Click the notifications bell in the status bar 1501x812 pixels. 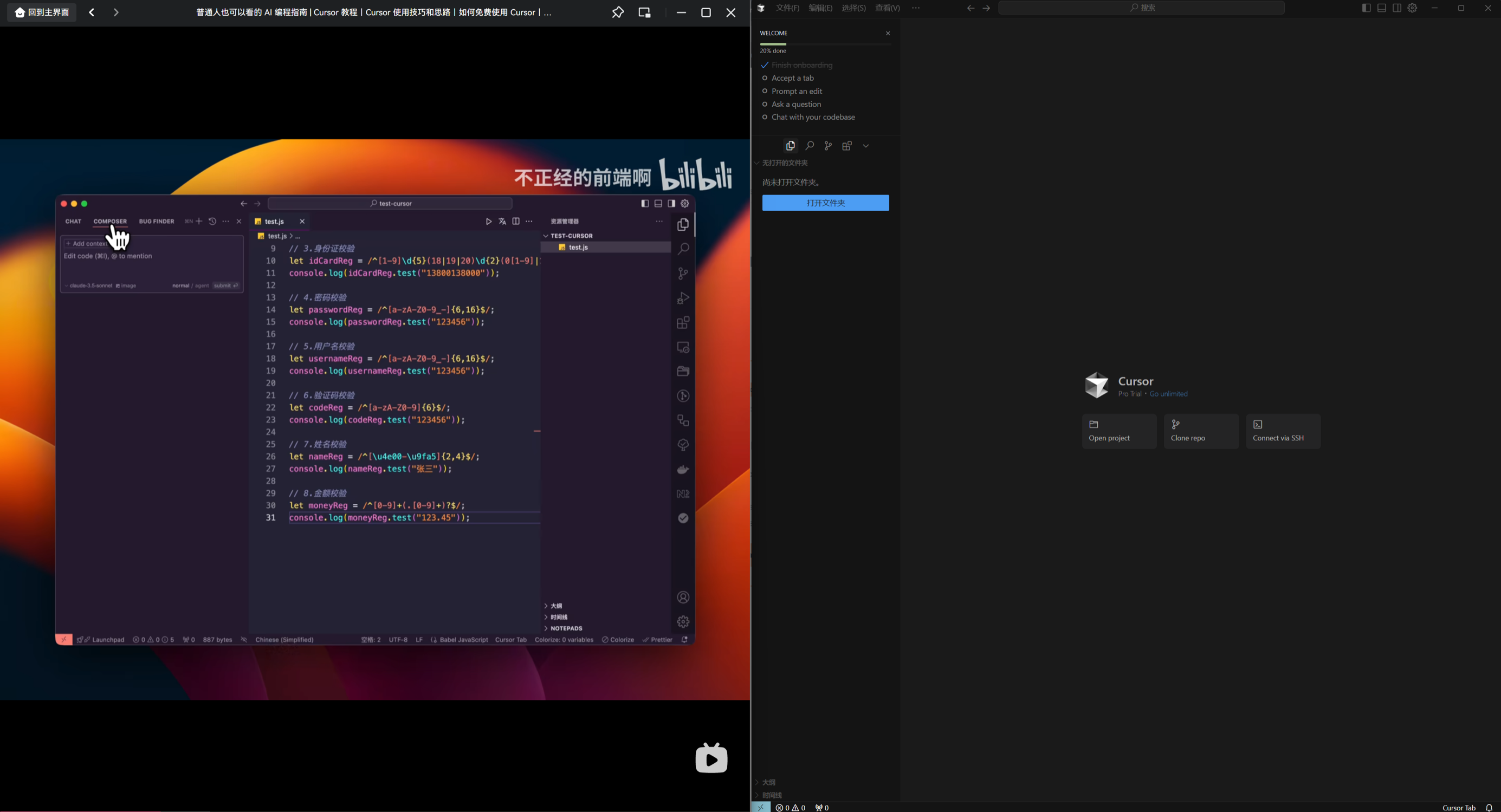coord(1489,807)
